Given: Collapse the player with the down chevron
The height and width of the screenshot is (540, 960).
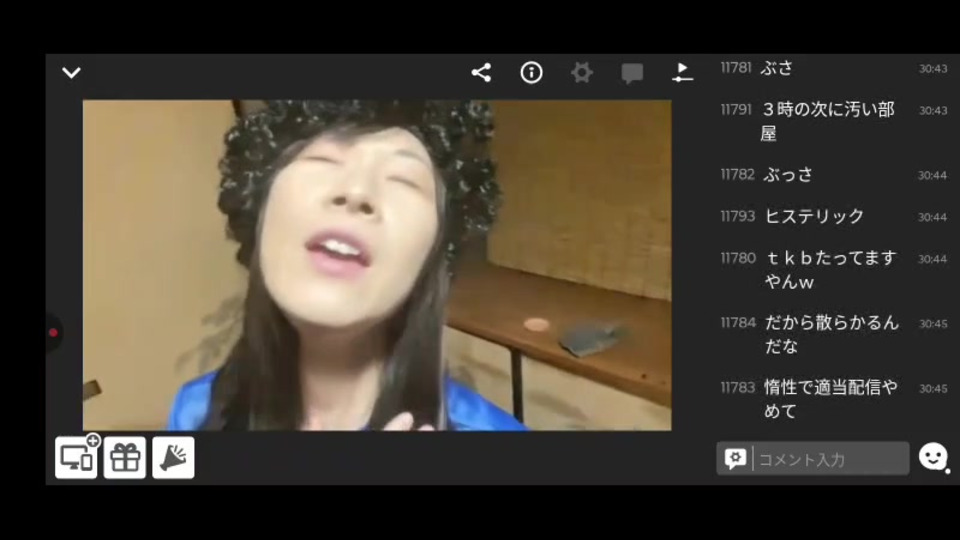Looking at the screenshot, I should (72, 73).
